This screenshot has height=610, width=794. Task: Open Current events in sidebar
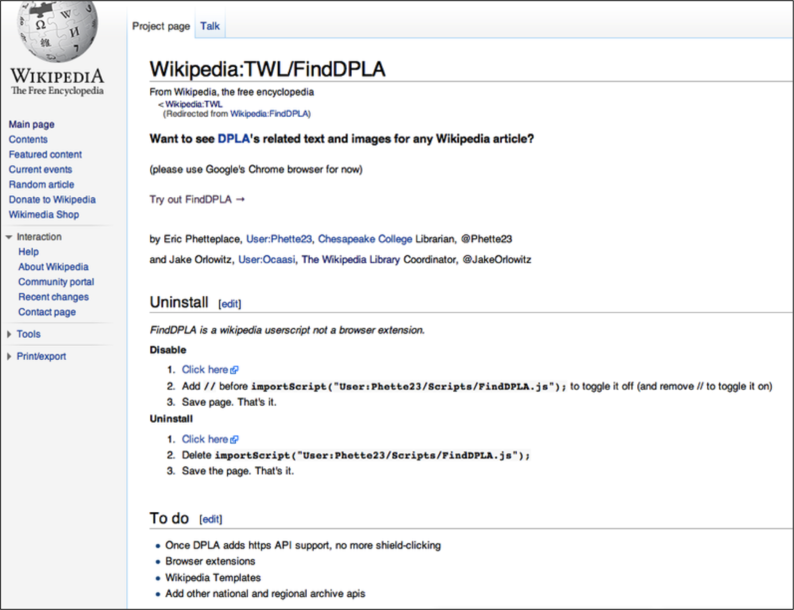[40, 170]
